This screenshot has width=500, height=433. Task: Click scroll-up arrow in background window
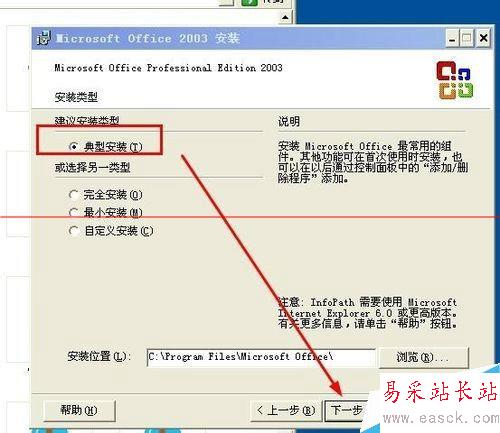click(285, 17)
